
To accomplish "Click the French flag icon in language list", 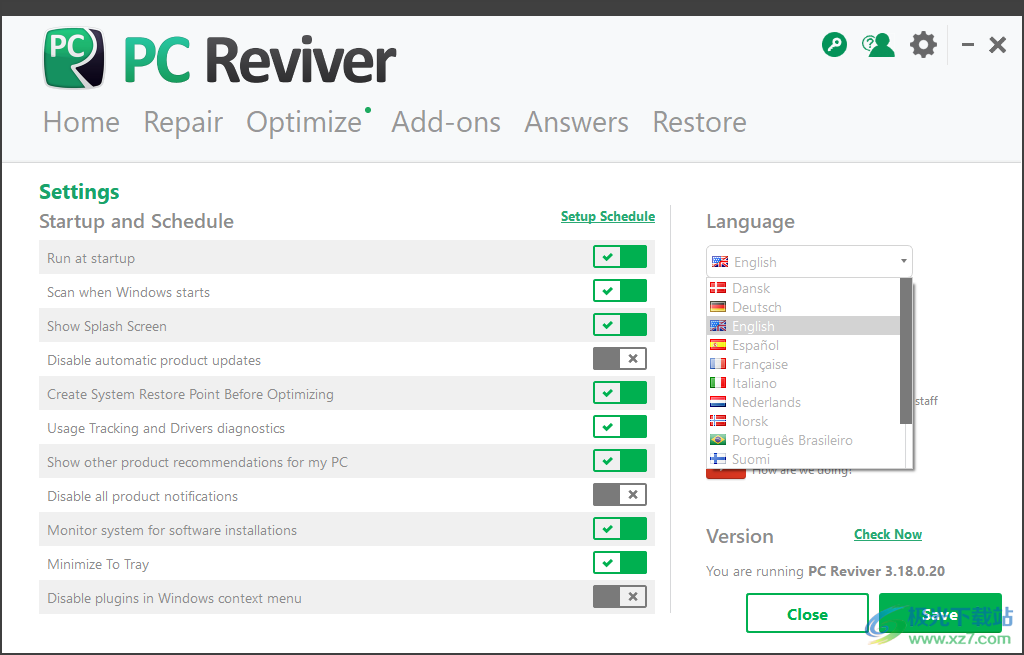I will [x=718, y=364].
